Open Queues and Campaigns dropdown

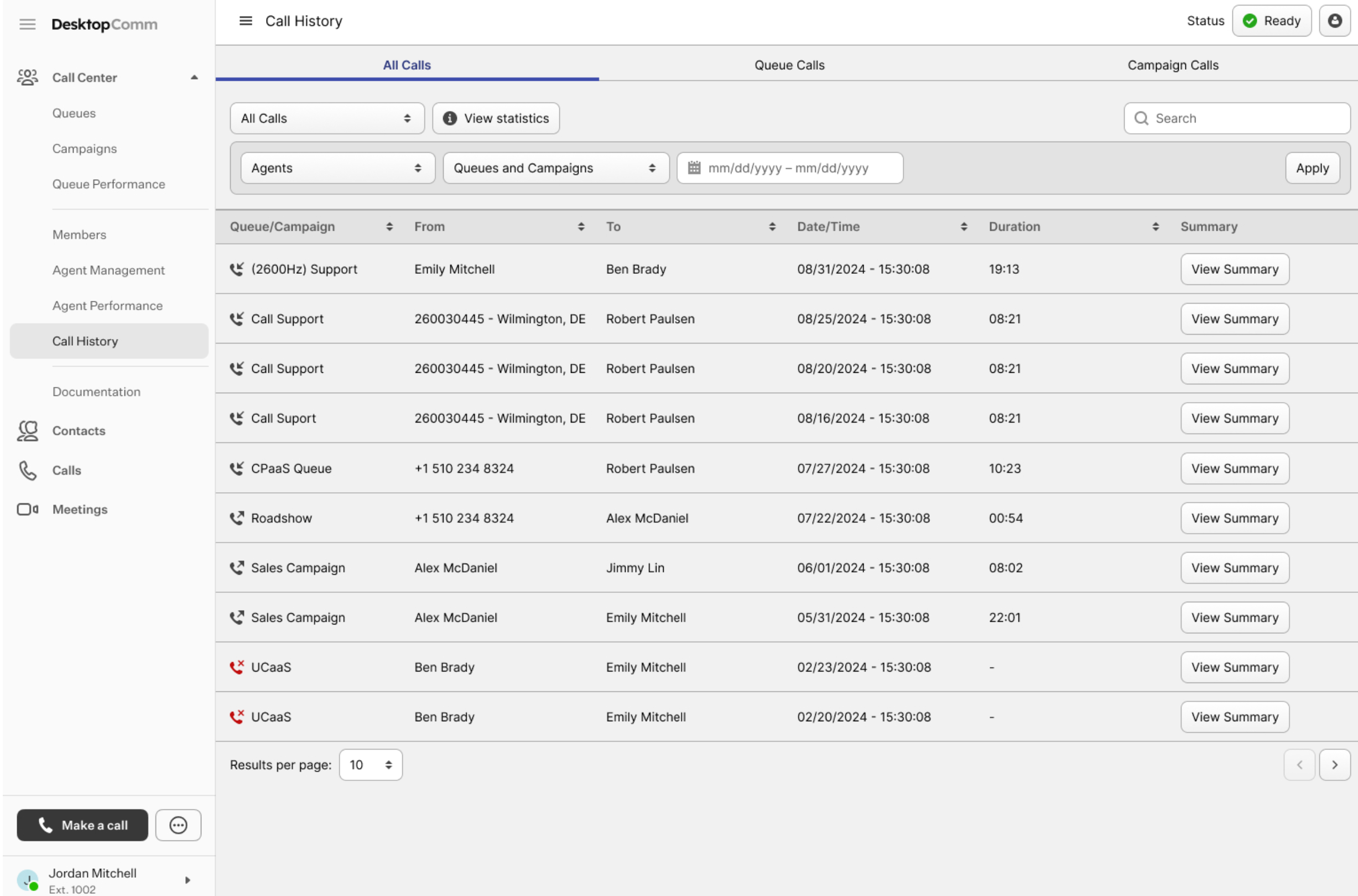point(555,168)
